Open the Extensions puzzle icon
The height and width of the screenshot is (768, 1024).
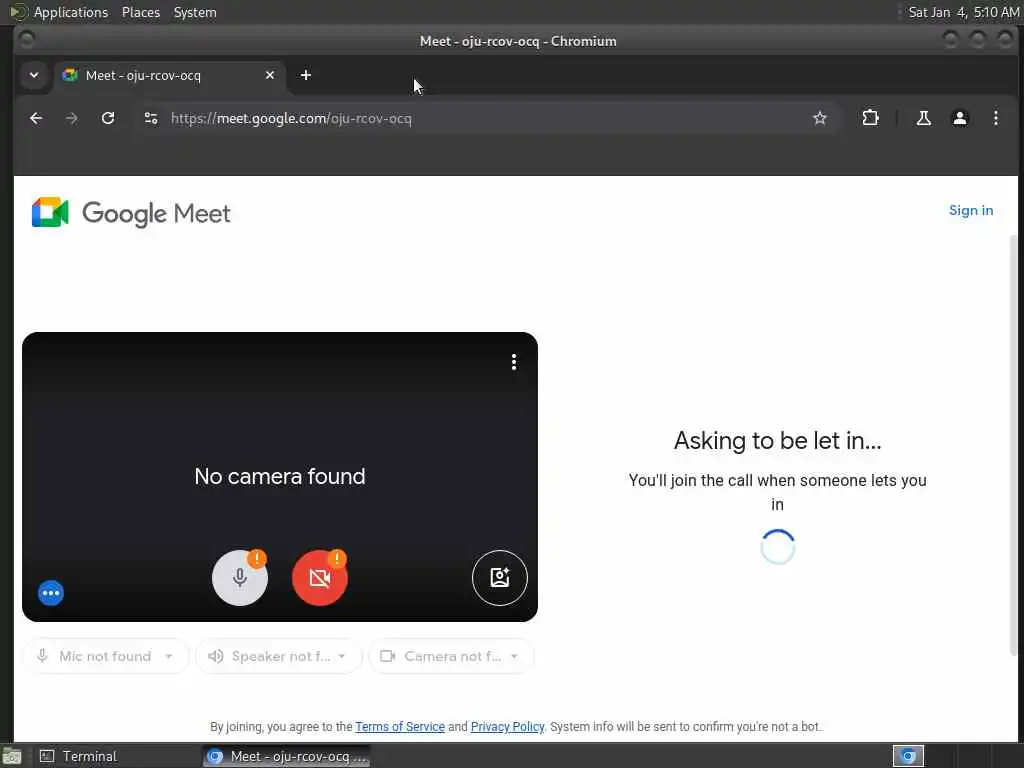tap(870, 118)
